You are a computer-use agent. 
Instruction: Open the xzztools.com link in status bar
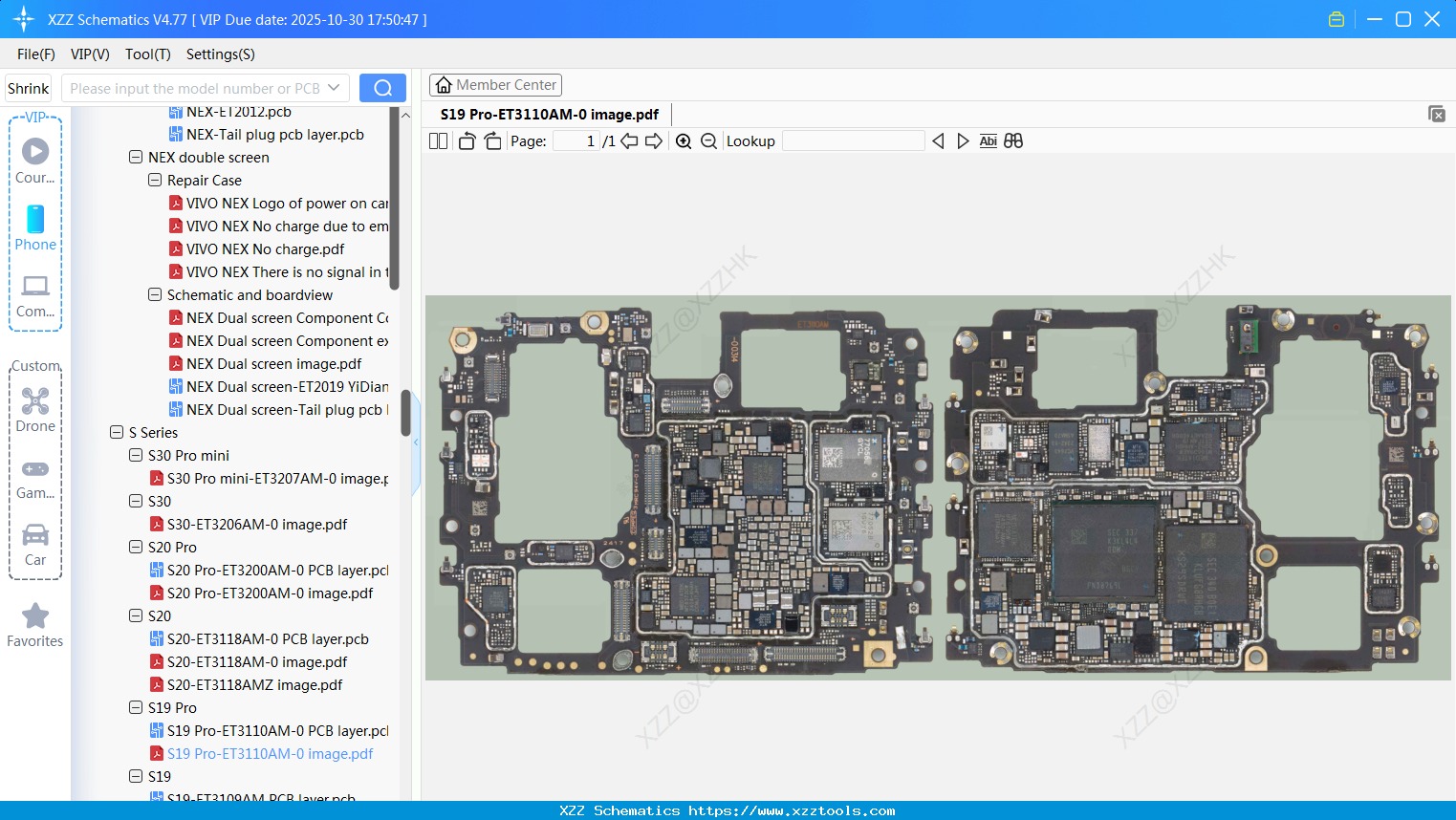[792, 810]
